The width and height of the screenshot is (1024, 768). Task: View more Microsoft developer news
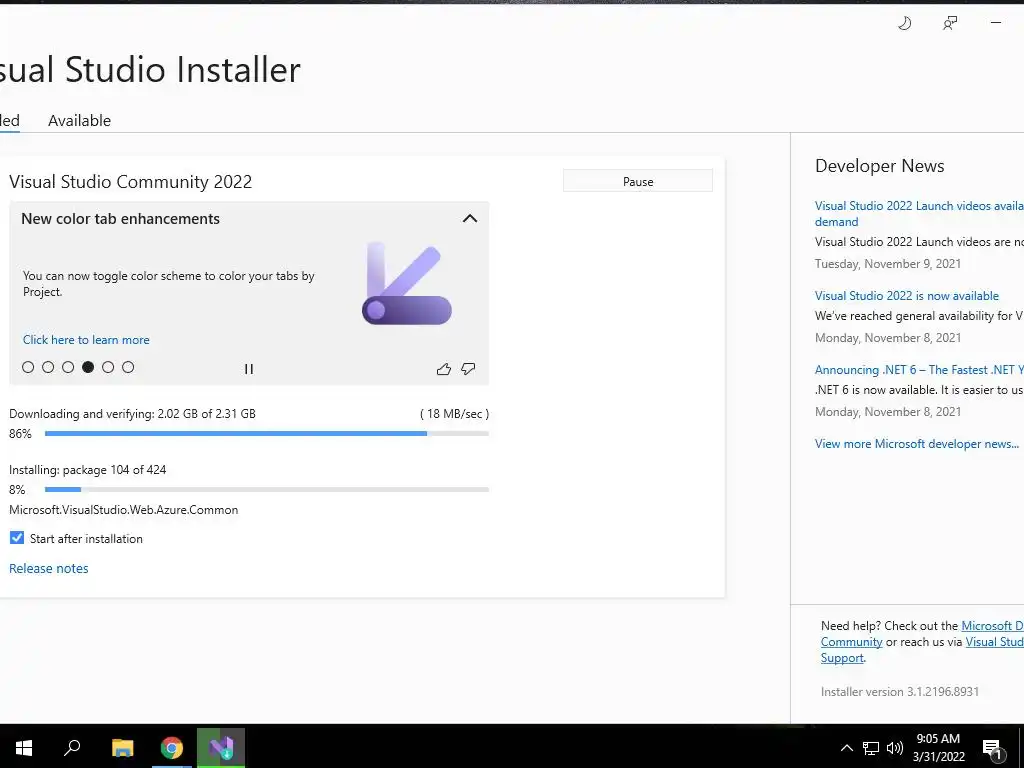coord(917,443)
